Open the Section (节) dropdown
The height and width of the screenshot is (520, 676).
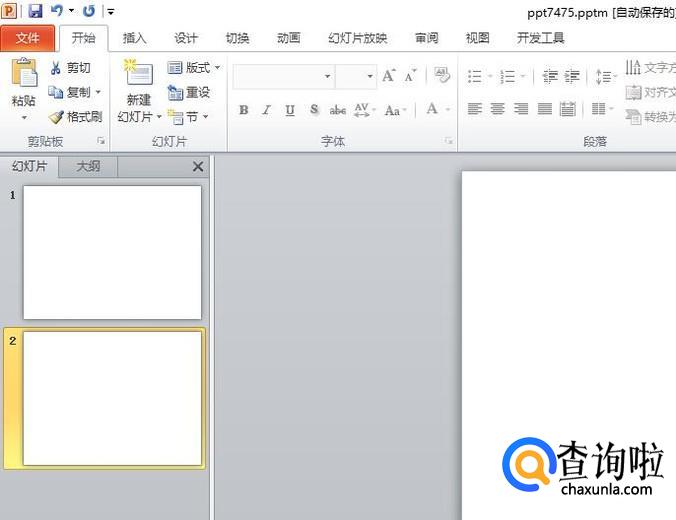tap(188, 117)
